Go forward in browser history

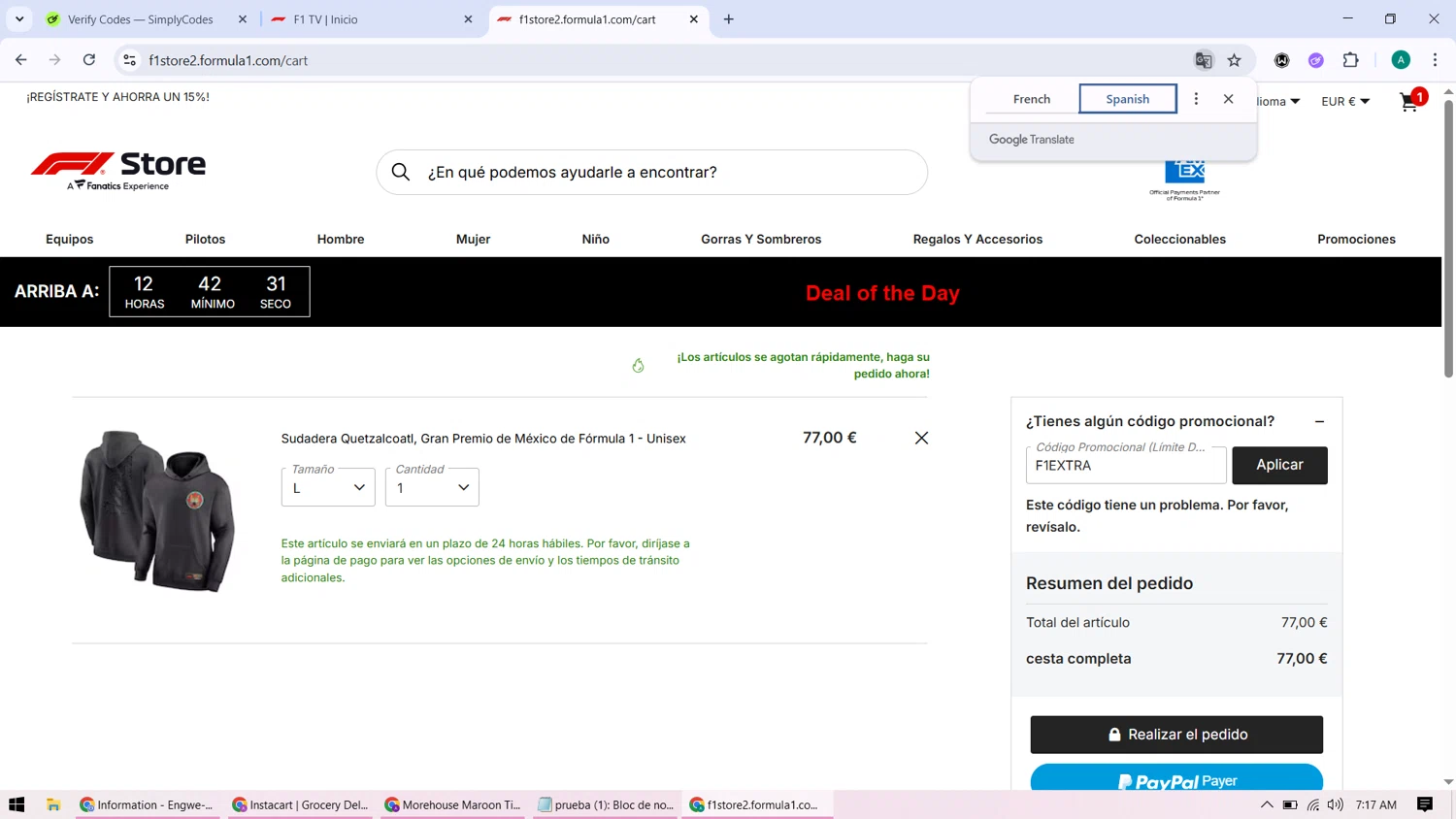(x=55, y=60)
